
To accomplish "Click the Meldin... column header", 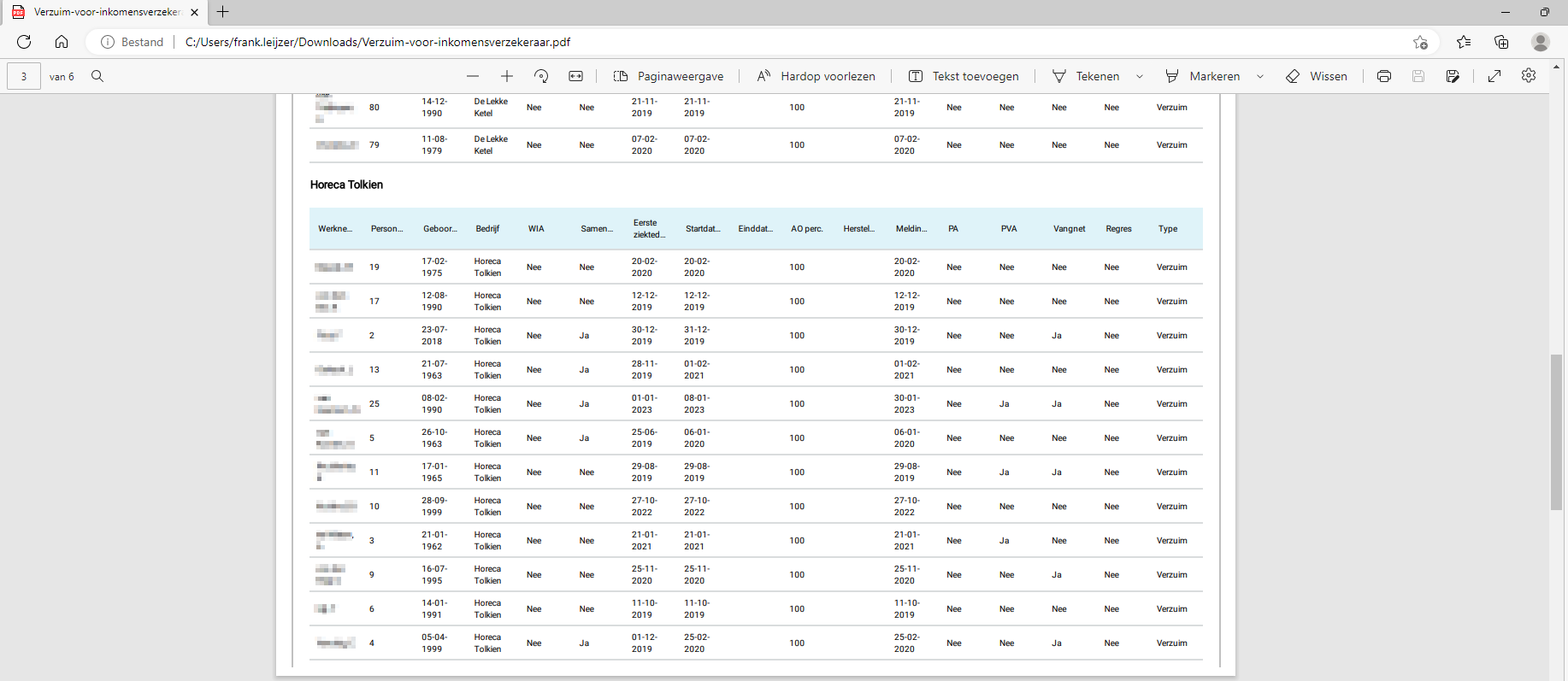I will click(911, 229).
